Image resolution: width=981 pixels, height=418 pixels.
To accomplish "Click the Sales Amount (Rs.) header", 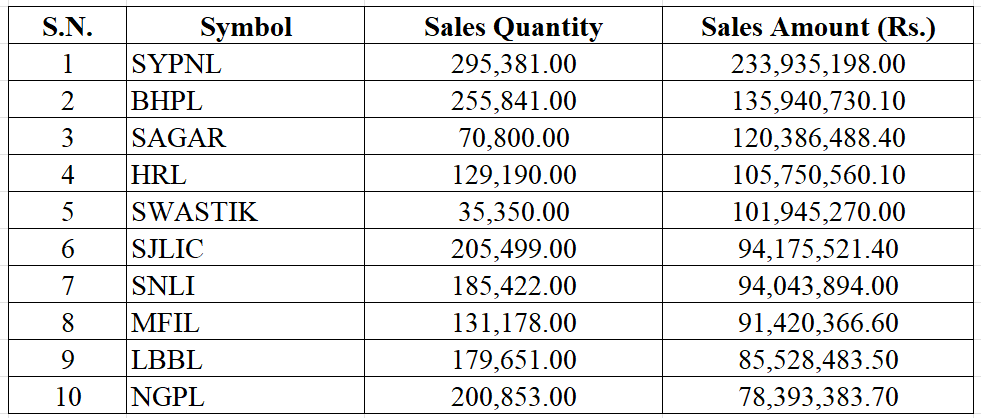I will [x=817, y=27].
